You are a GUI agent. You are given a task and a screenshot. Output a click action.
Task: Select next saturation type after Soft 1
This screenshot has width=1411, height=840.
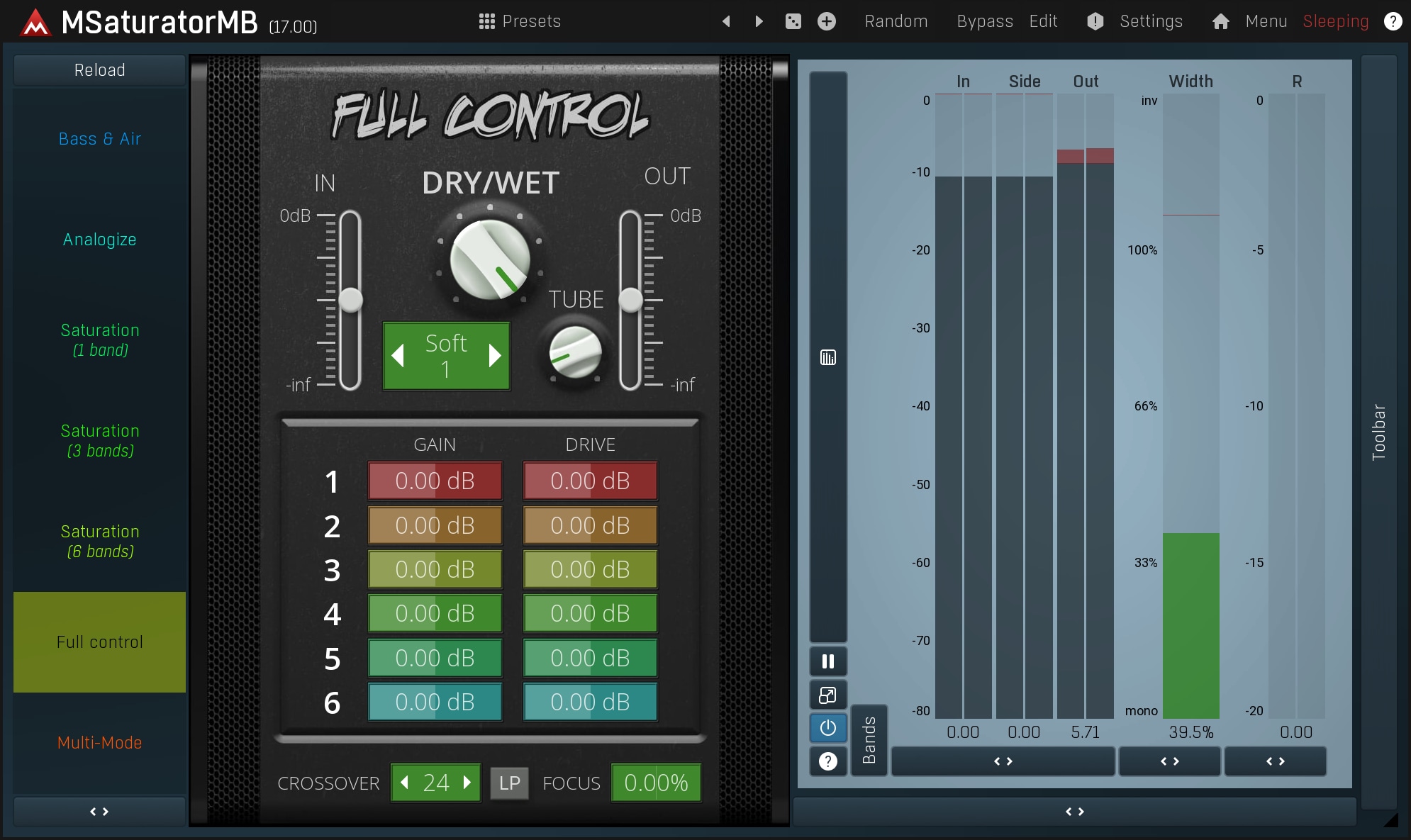(495, 355)
